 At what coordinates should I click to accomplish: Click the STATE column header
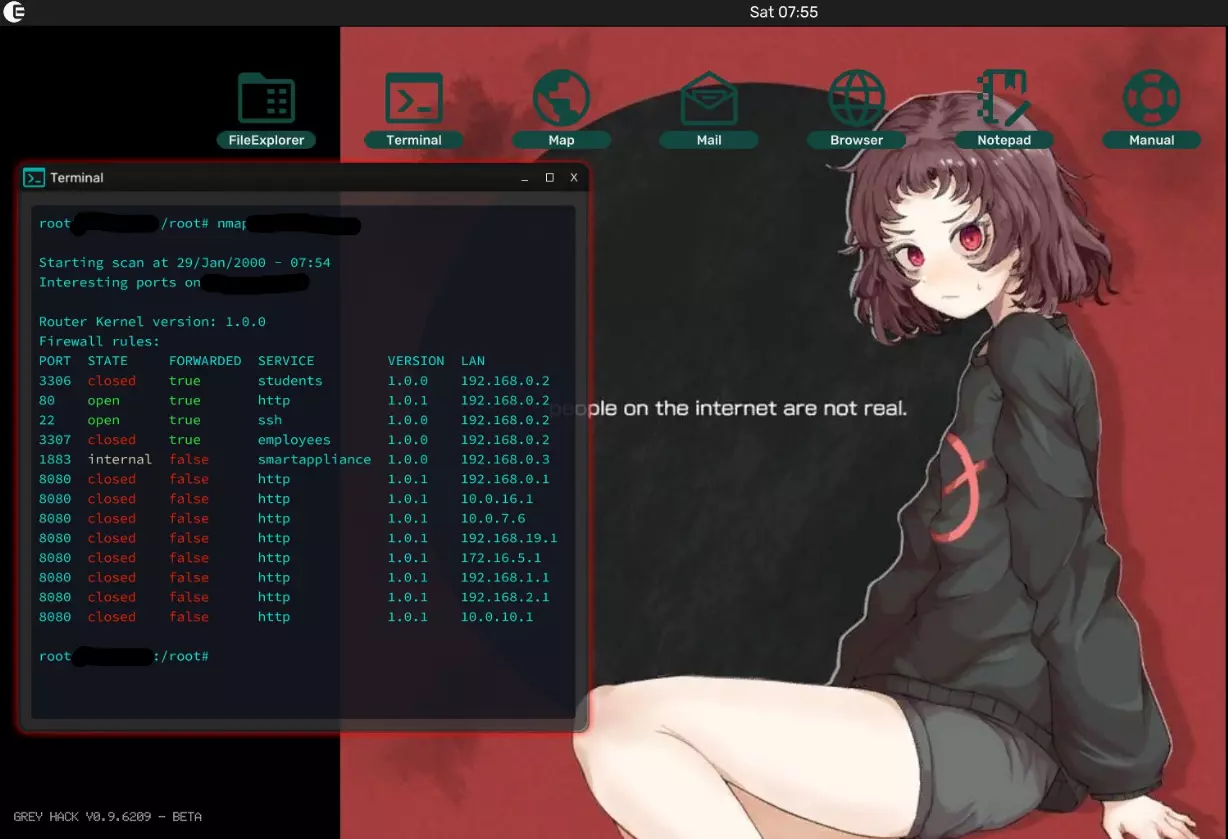pyautogui.click(x=108, y=361)
